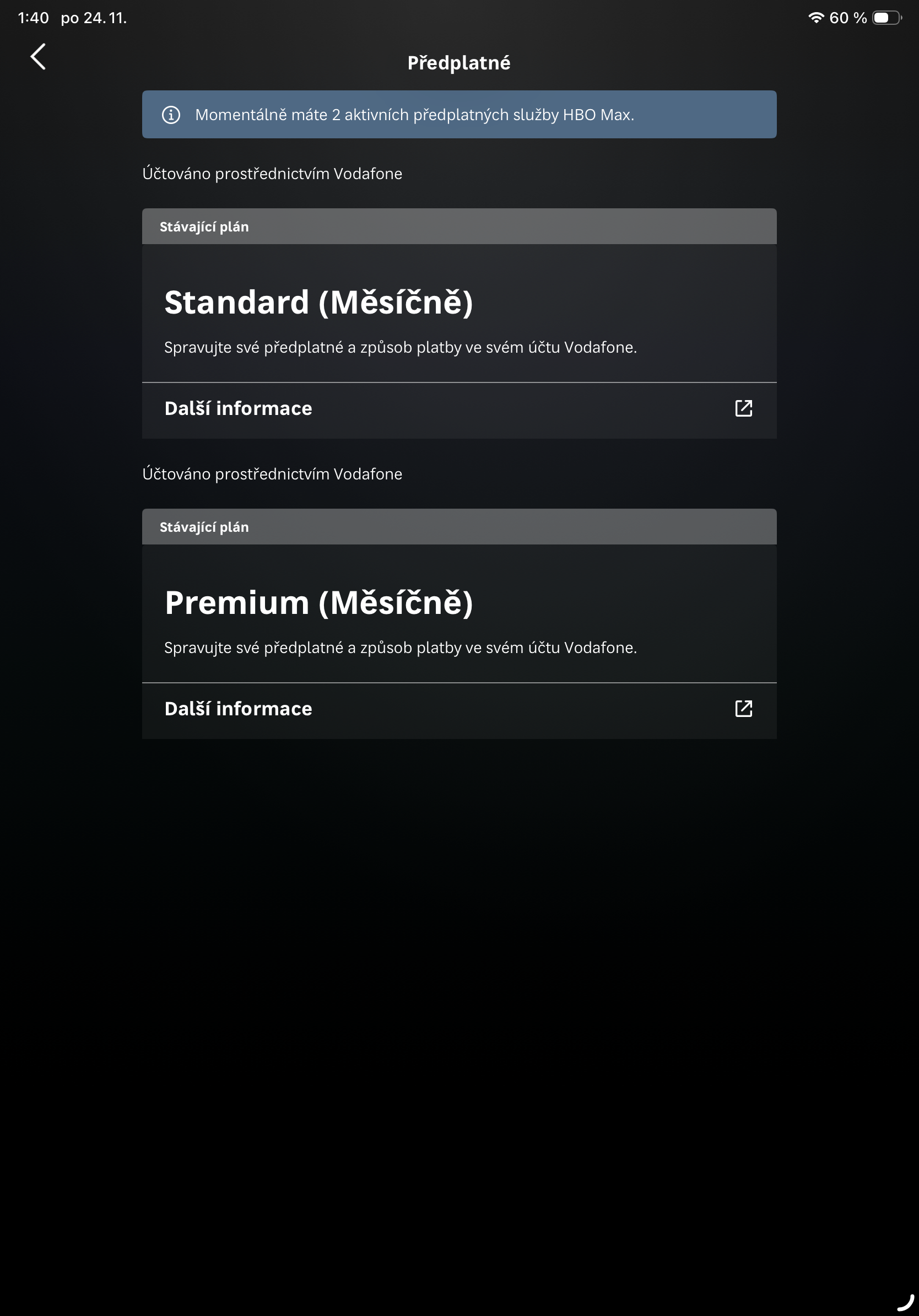Image resolution: width=919 pixels, height=1316 pixels.
Task: Tap the 60 % battery percentage text
Action: click(x=848, y=18)
